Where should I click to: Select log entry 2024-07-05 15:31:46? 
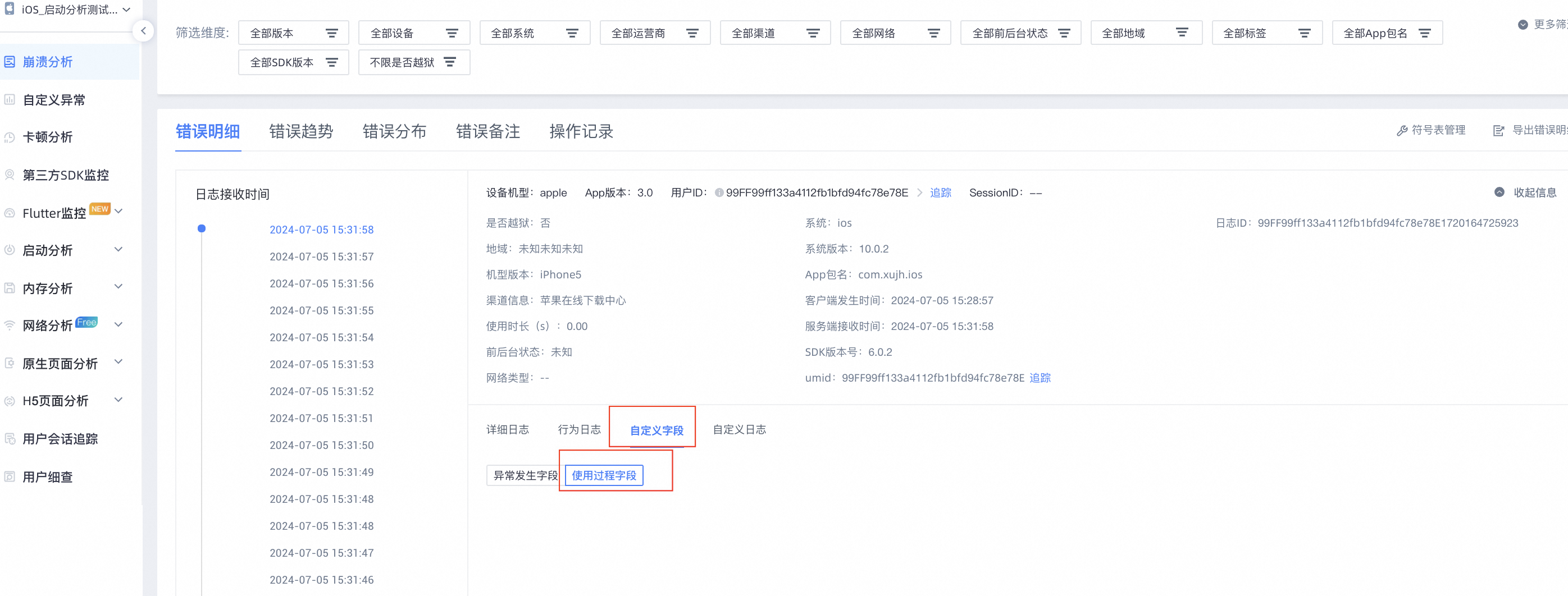tap(321, 580)
